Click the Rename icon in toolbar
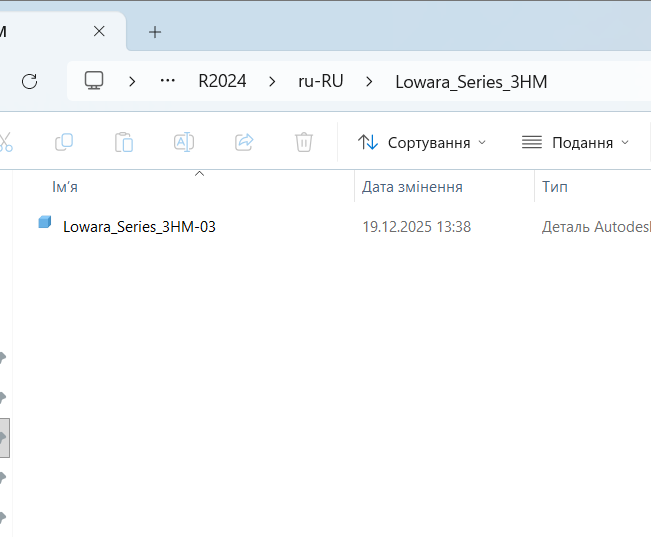 (x=184, y=142)
